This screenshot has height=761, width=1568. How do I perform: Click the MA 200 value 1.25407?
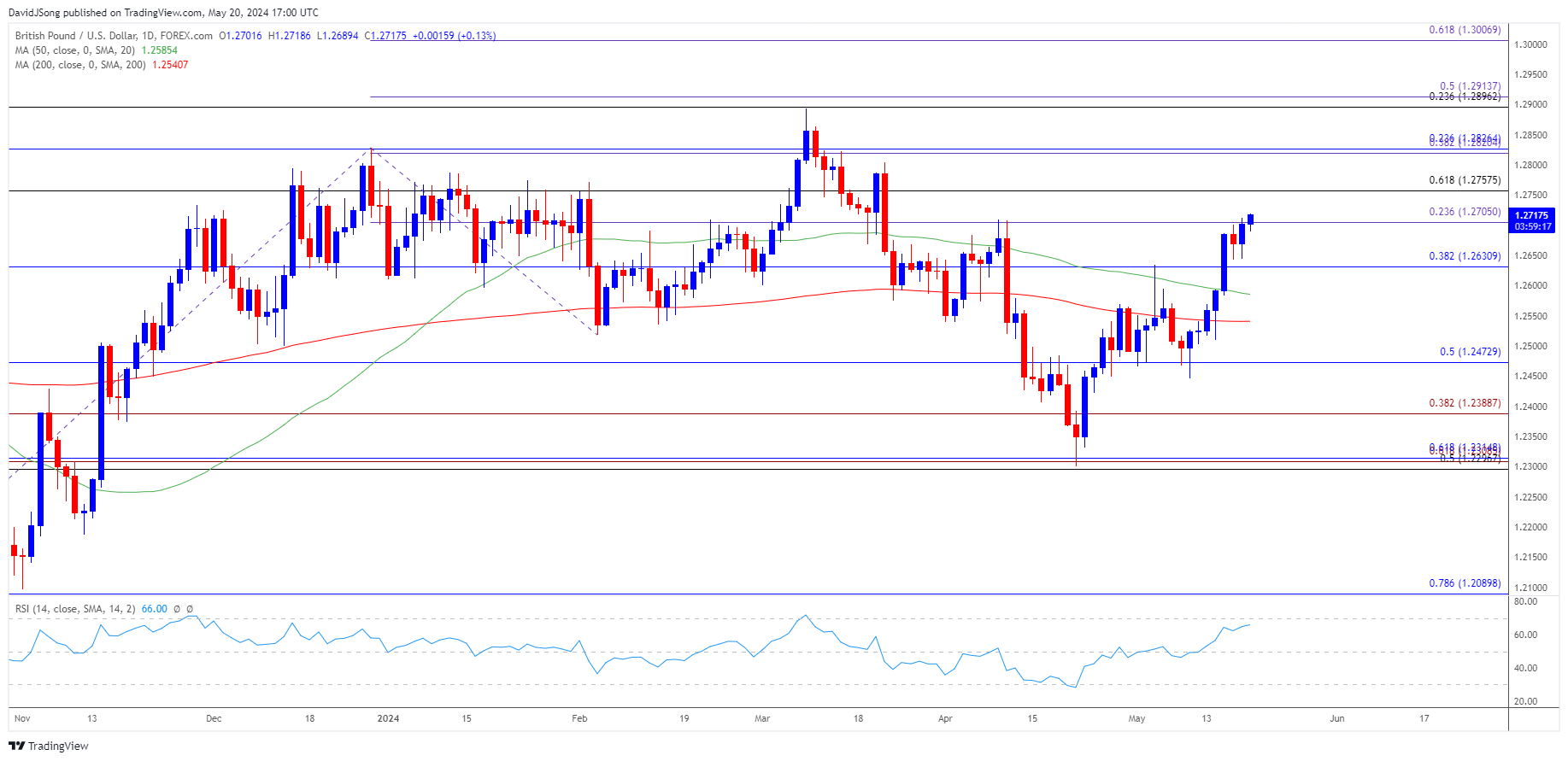(x=170, y=65)
